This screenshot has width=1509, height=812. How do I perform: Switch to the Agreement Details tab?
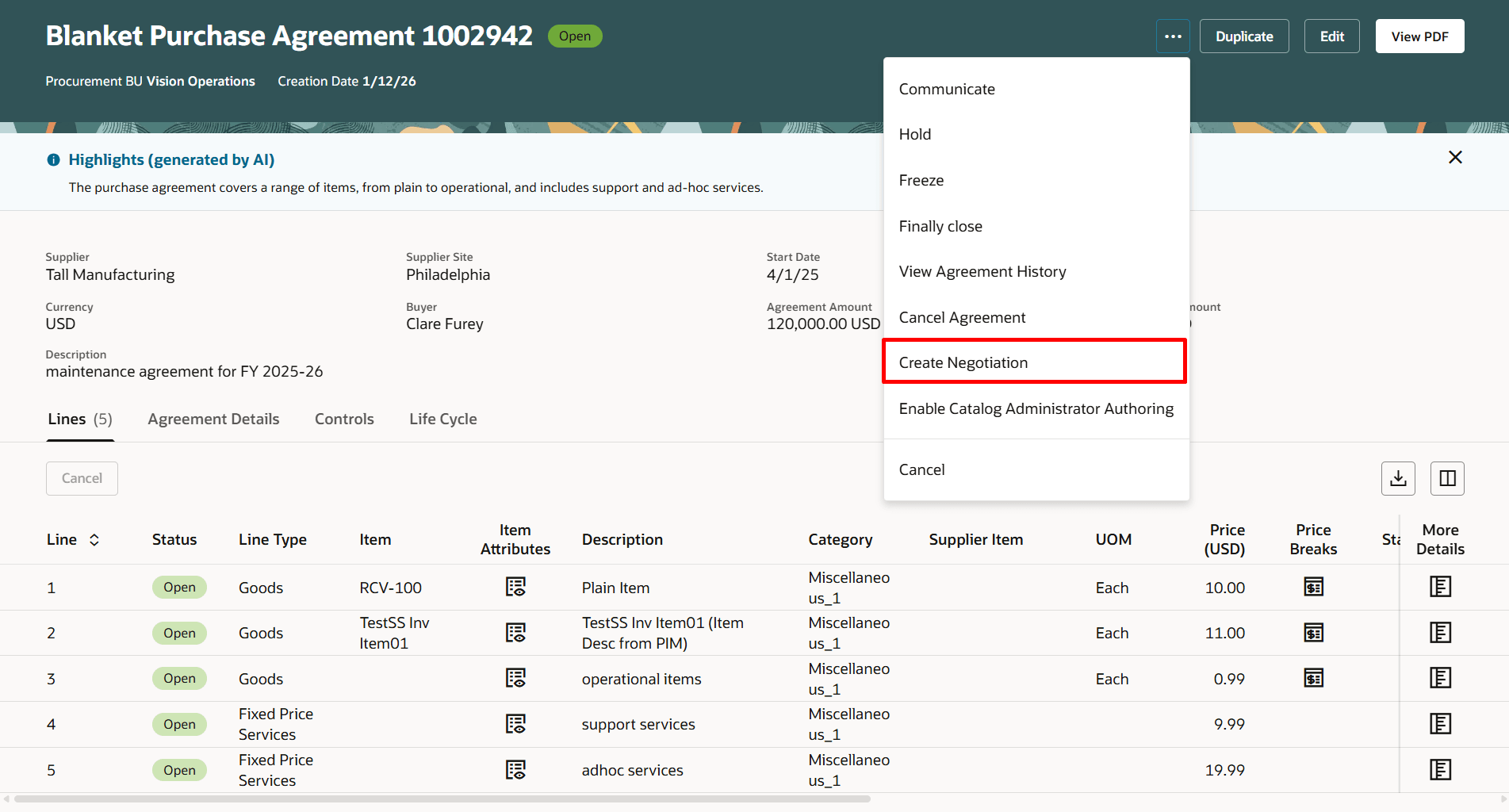[x=213, y=419]
